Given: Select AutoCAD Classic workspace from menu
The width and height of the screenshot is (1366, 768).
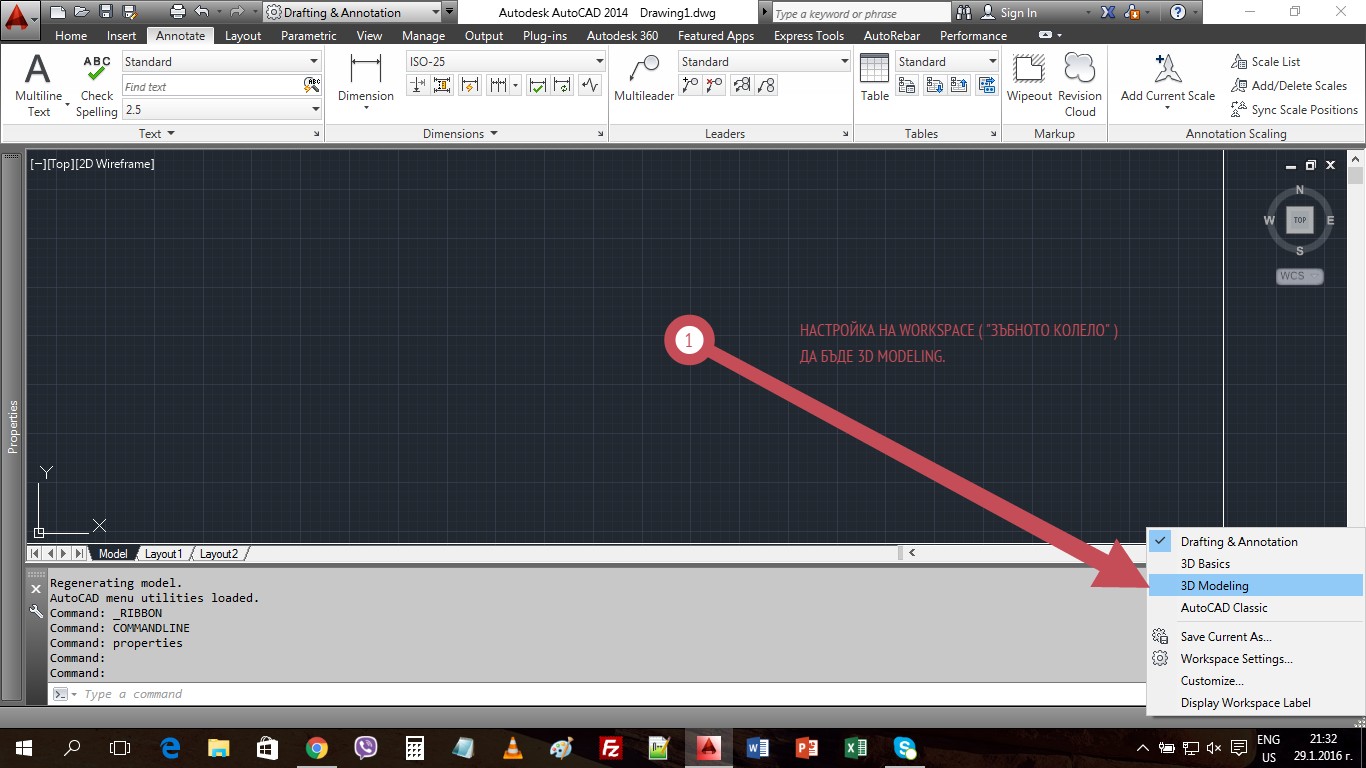Looking at the screenshot, I should point(1256,608).
